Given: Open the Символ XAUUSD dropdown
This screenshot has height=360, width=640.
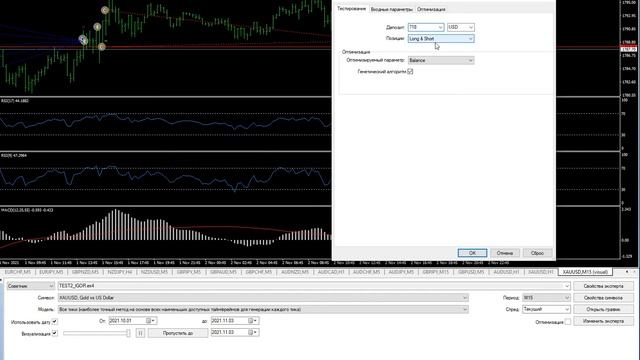Looking at the screenshot, I should pyautogui.click(x=263, y=298).
